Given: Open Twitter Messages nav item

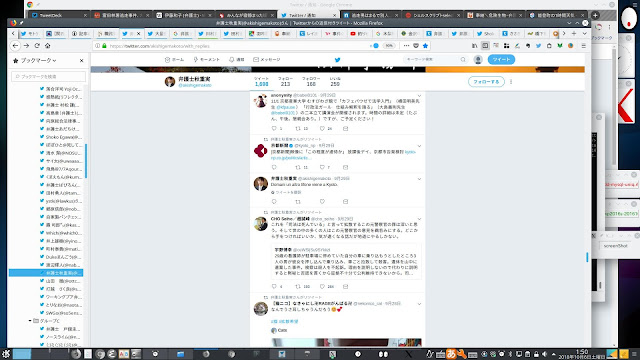Looking at the screenshot, I should pyautogui.click(x=267, y=60).
